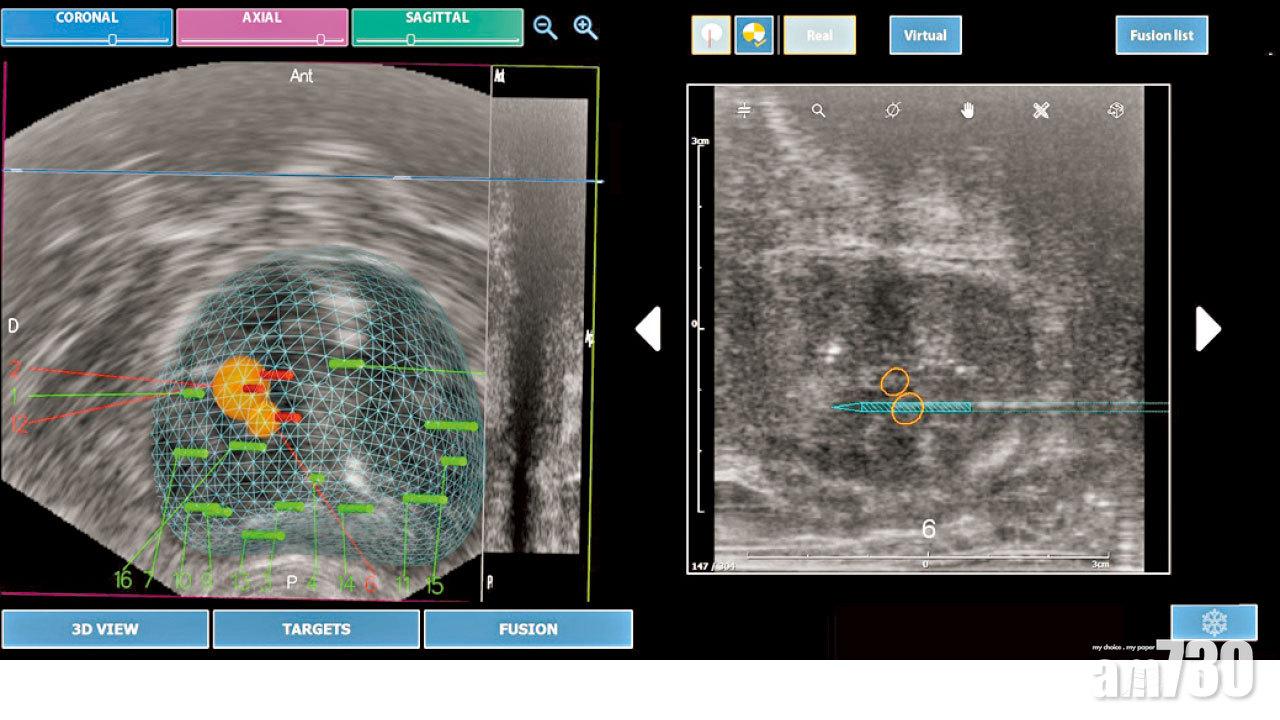
Task: Toggle the yellow segmented target icon
Action: tap(754, 35)
